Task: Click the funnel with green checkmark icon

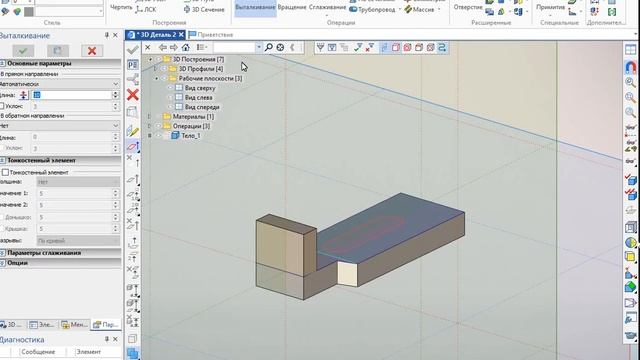Action: (x=358, y=48)
